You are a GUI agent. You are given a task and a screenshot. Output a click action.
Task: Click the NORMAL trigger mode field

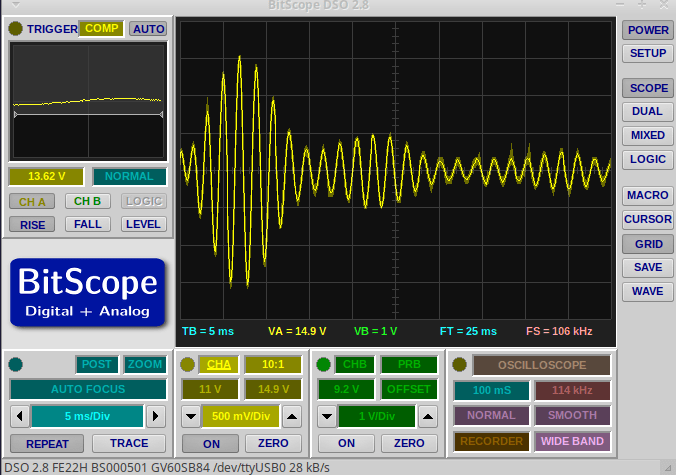click(129, 177)
